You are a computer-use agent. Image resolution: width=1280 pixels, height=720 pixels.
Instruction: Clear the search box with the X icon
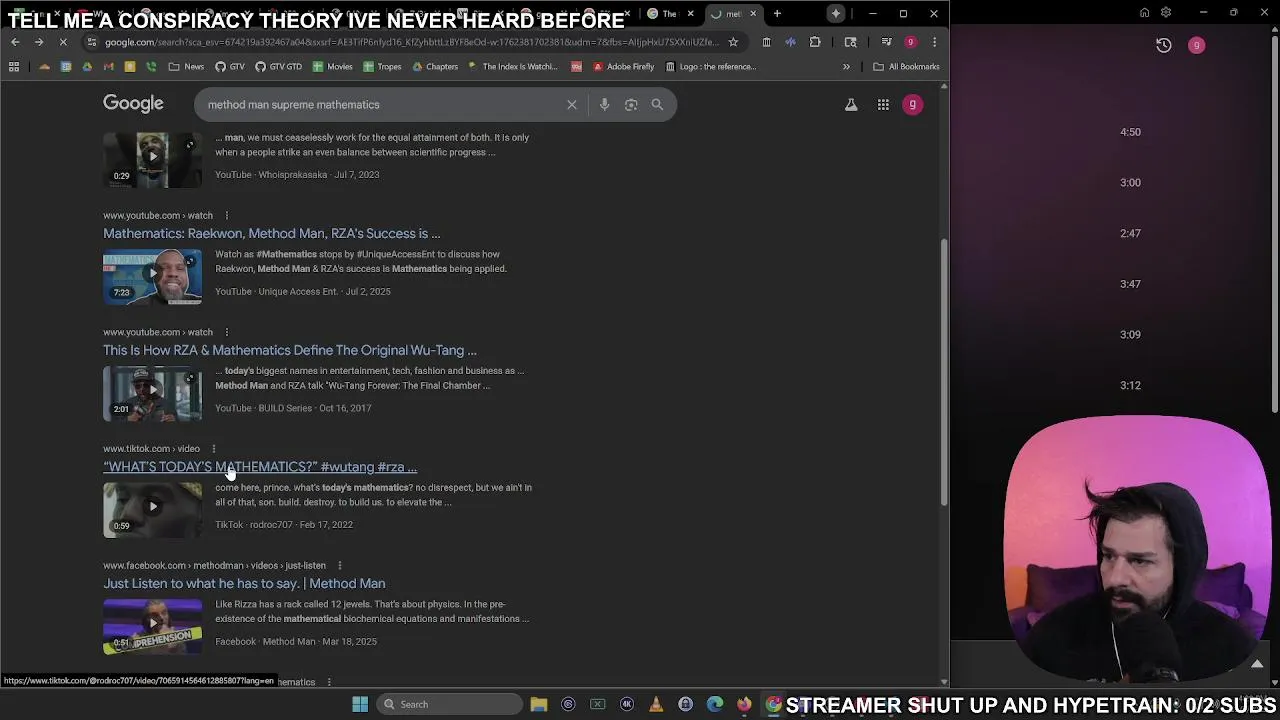click(572, 104)
